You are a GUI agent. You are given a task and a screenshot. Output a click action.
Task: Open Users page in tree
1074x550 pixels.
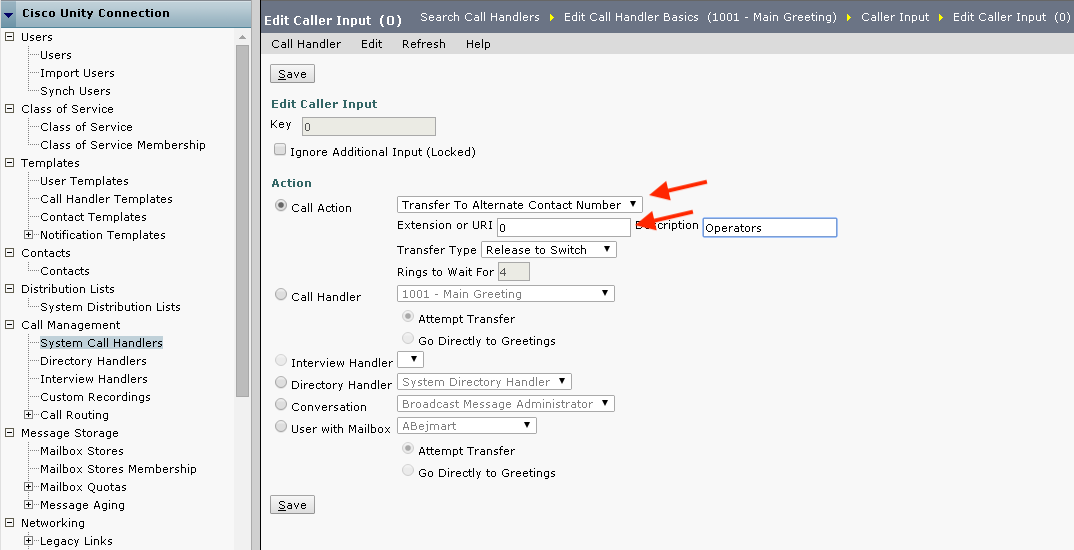[55, 55]
